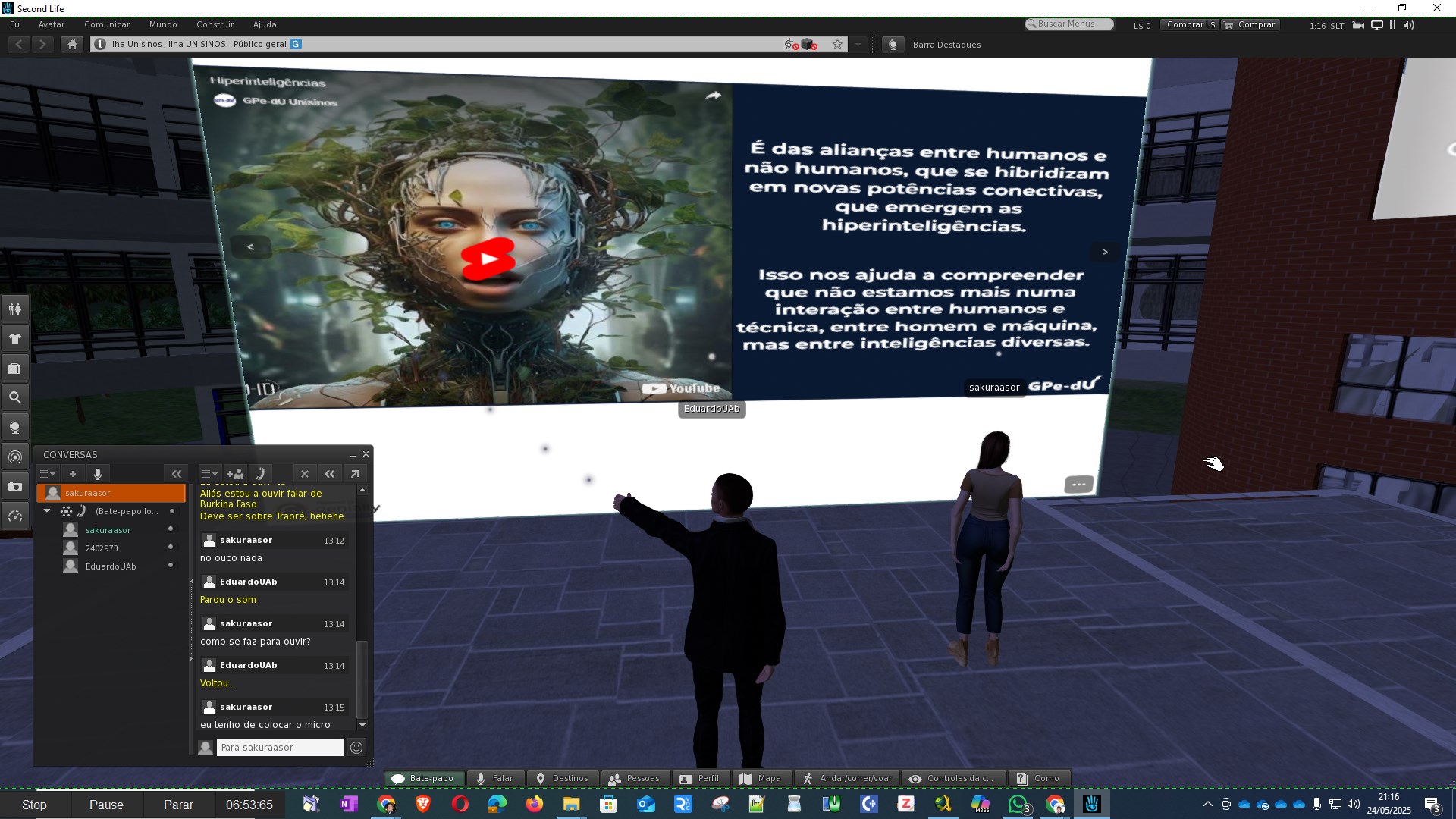The image size is (1456, 819).
Task: Add participant to the conversation
Action: pos(235,474)
